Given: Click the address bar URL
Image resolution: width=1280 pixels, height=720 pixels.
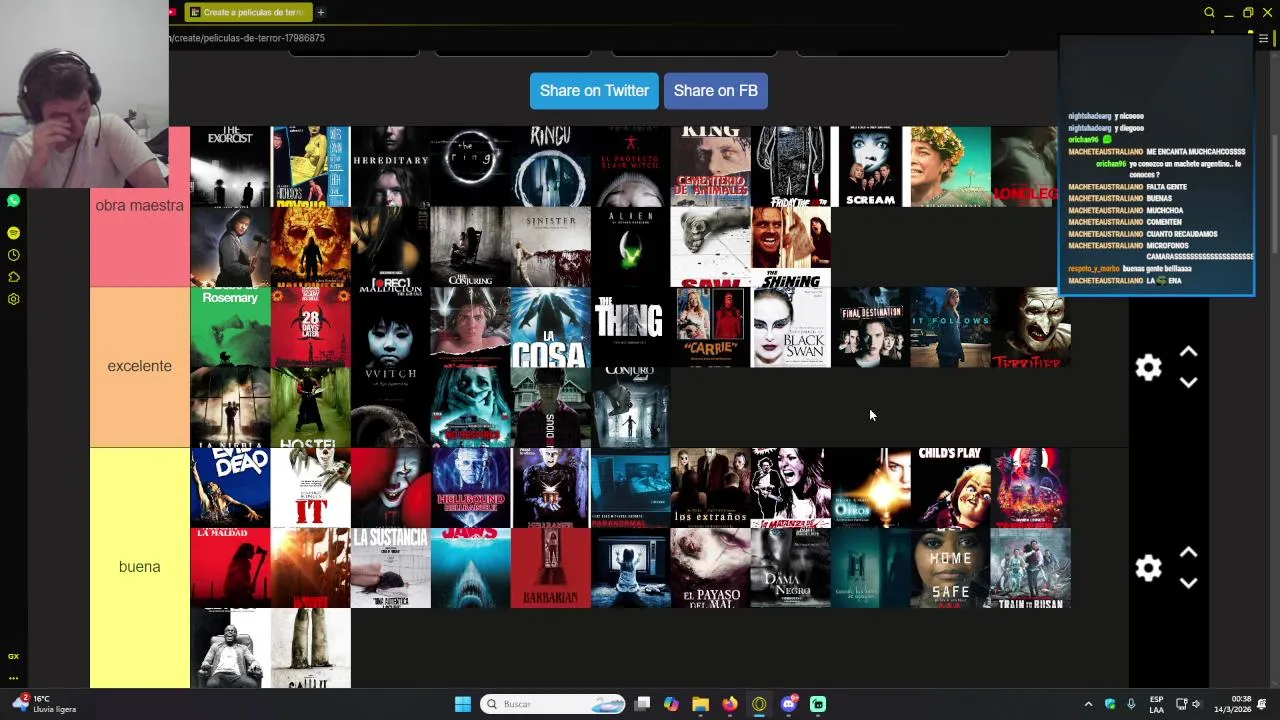Looking at the screenshot, I should pos(248,38).
